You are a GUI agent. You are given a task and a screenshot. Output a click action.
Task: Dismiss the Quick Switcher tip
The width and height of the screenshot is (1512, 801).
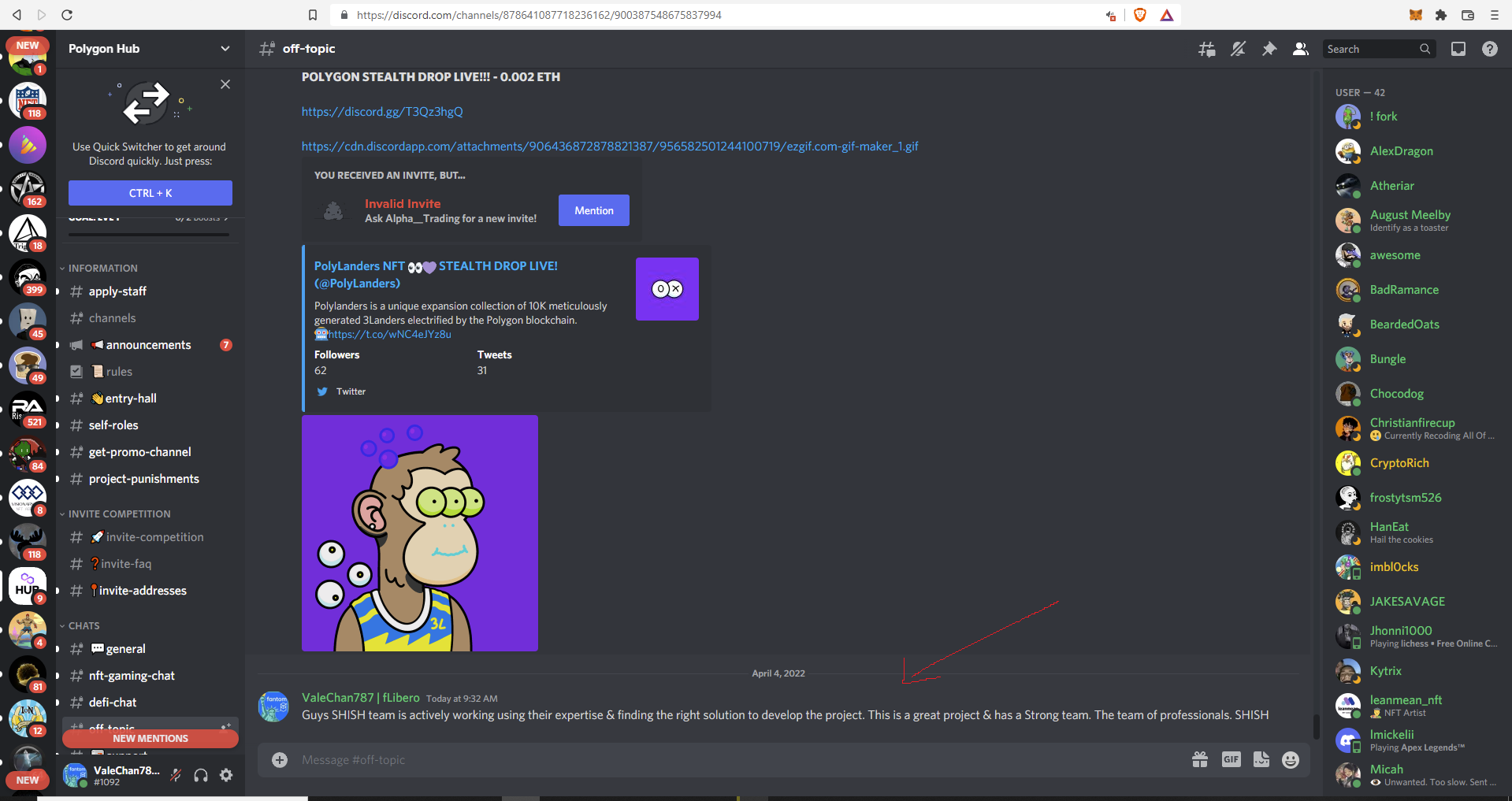tap(225, 84)
